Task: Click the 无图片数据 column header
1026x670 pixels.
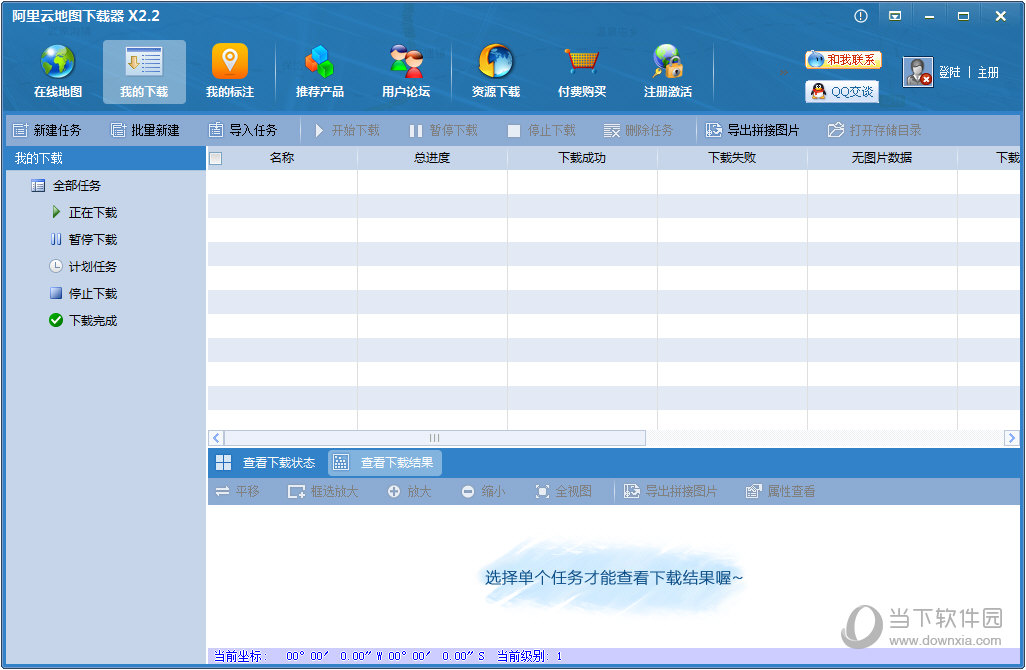Action: pyautogui.click(x=882, y=158)
